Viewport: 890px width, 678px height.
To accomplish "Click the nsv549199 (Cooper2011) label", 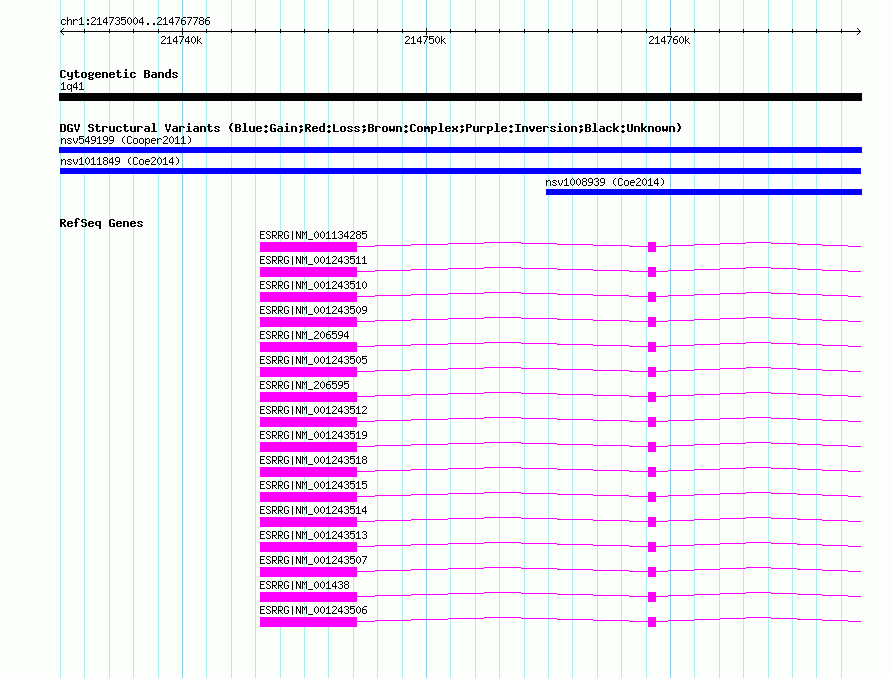I will (126, 140).
